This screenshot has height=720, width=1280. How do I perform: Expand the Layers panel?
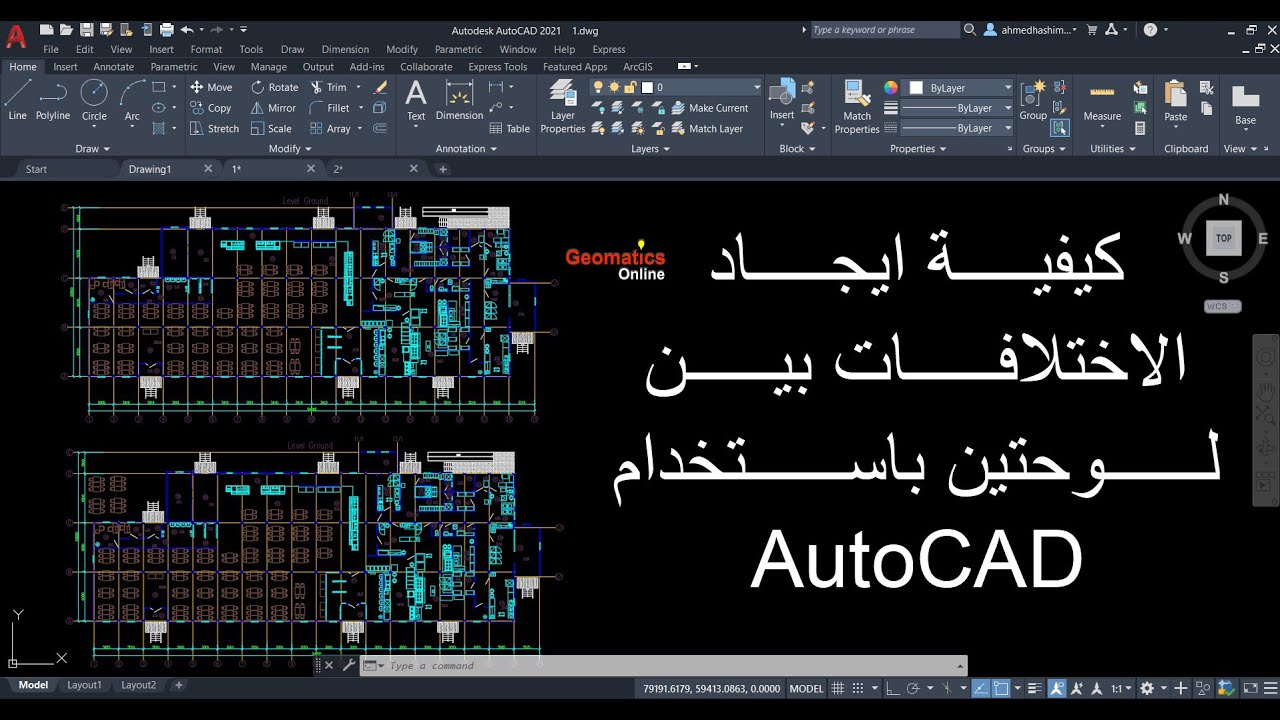tap(651, 149)
